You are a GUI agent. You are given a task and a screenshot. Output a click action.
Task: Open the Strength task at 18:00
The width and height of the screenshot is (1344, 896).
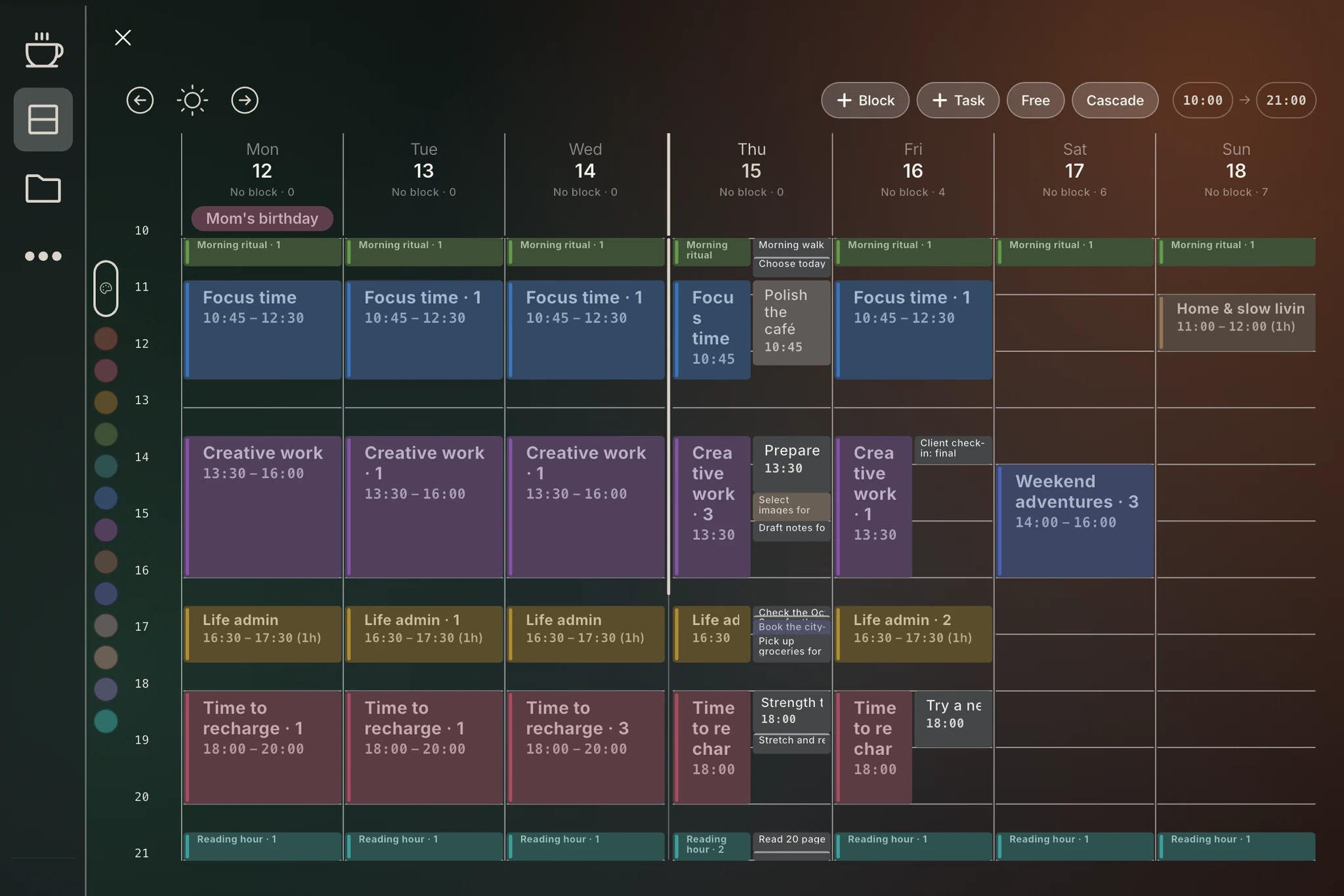(791, 711)
